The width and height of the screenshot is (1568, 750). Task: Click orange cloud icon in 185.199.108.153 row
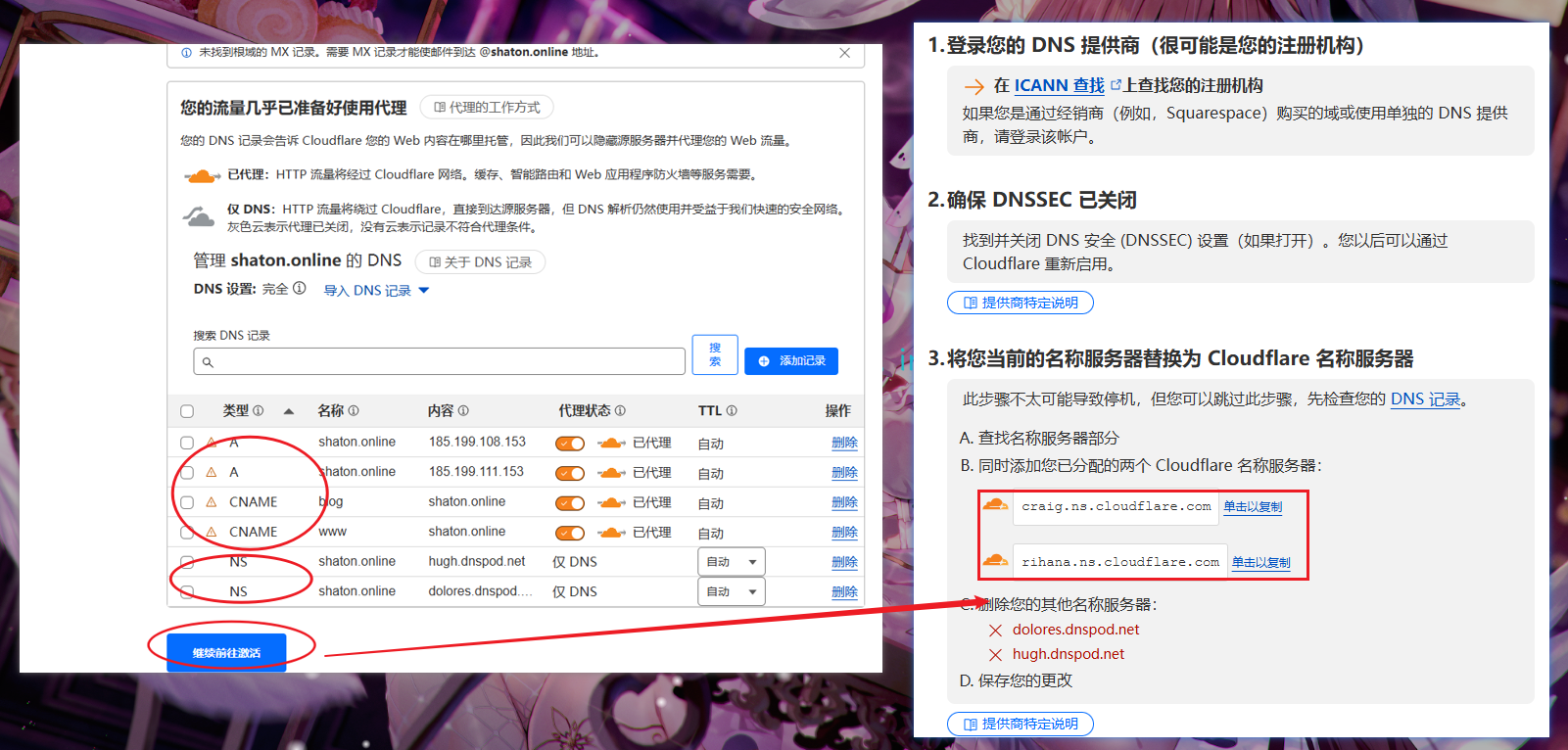tap(611, 444)
